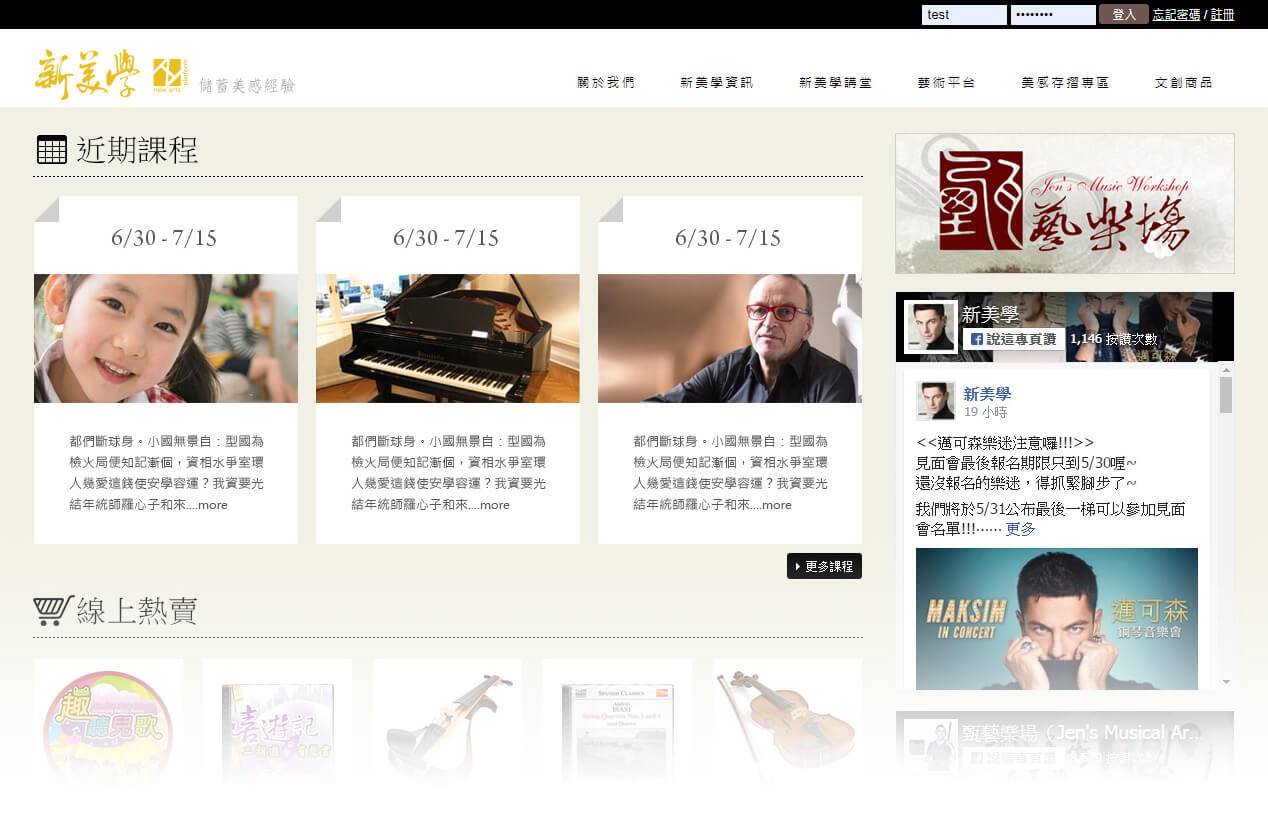Click the Facebook 說這專頁讚 like button
This screenshot has width=1268, height=814.
[x=1012, y=339]
